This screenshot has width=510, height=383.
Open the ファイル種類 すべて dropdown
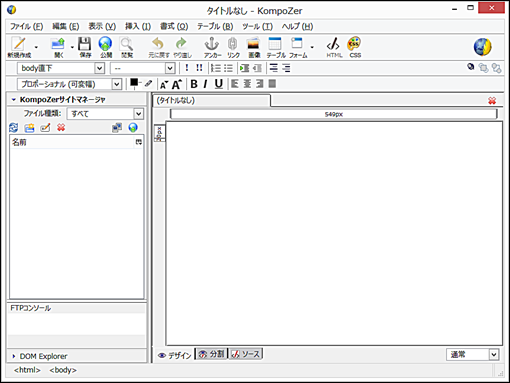pyautogui.click(x=105, y=114)
